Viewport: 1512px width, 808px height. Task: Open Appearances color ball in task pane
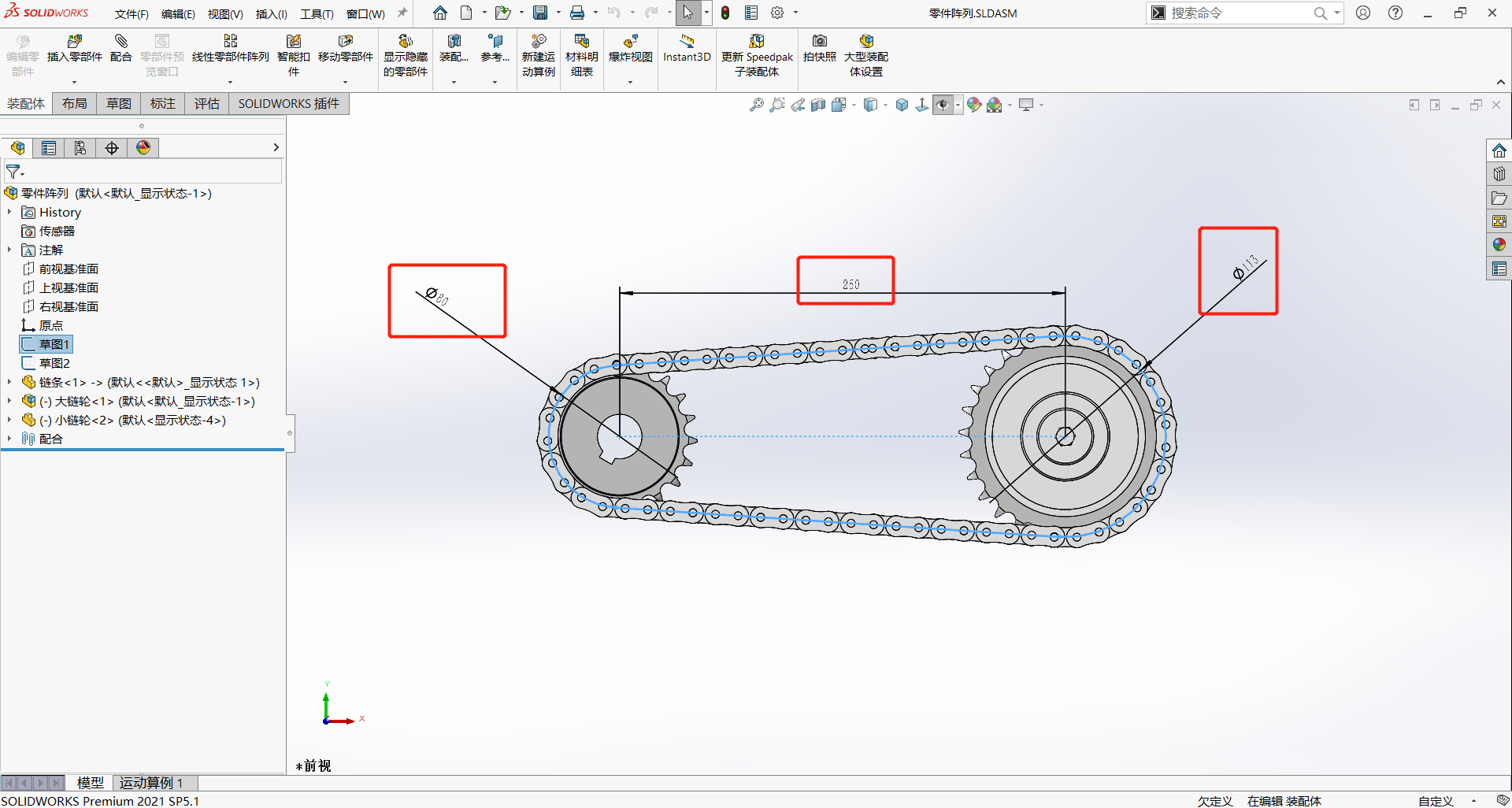(1499, 245)
